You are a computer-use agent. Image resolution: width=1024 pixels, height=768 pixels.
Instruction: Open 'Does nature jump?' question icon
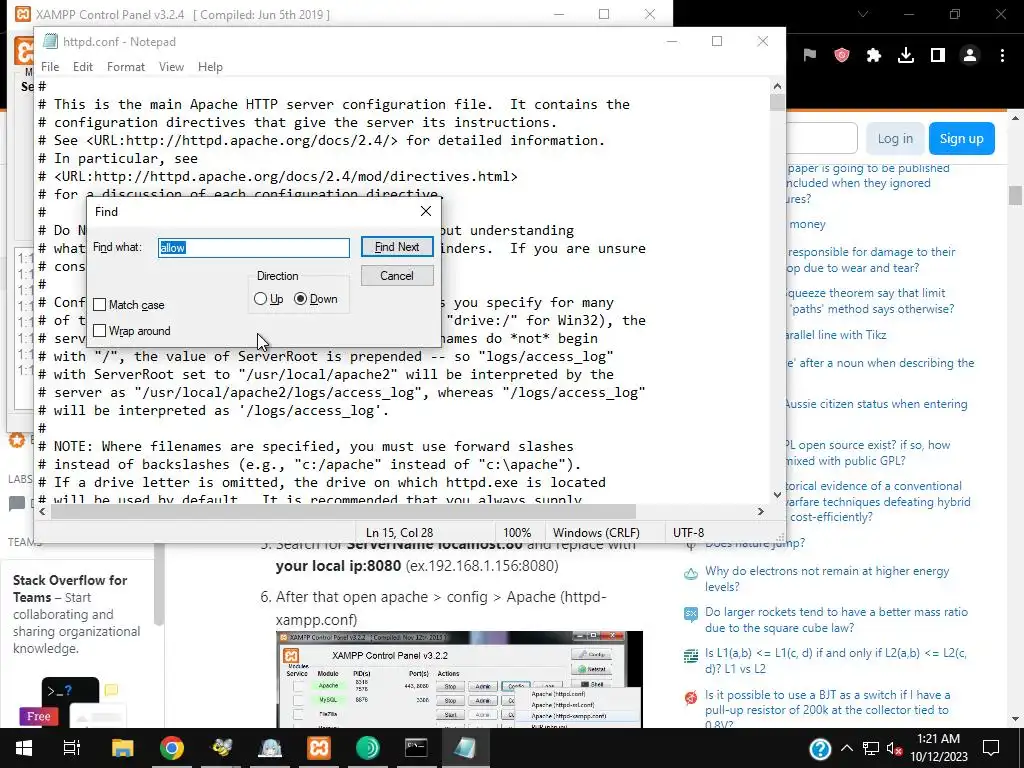click(691, 544)
